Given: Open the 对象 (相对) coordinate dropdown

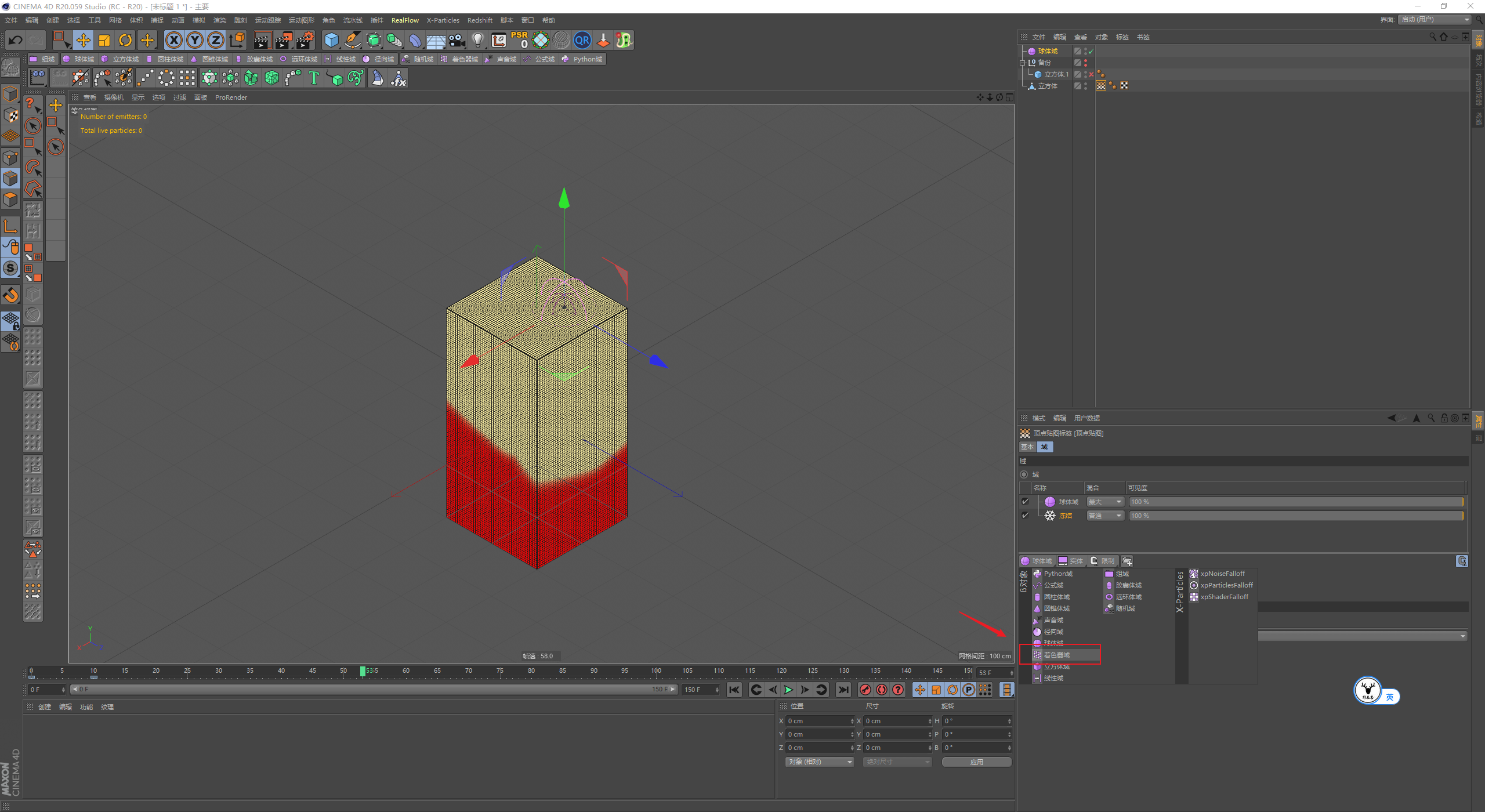Looking at the screenshot, I should coord(820,762).
